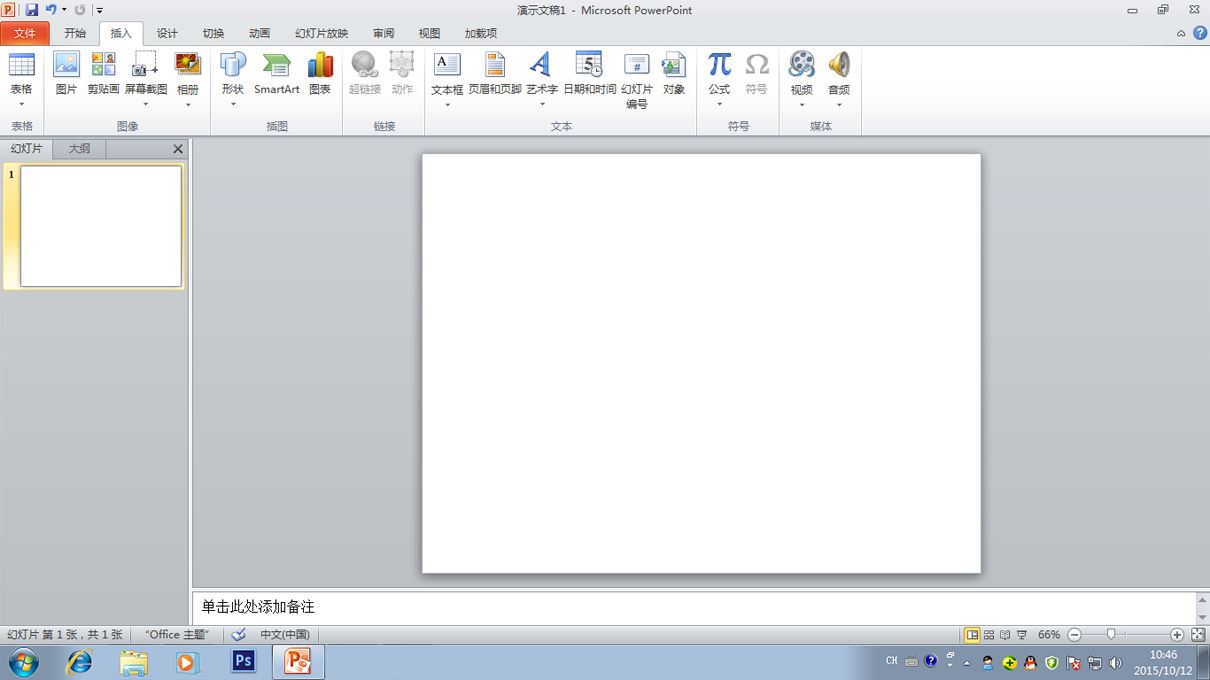Switch to the 切换 Transitions tab
The height and width of the screenshot is (680, 1210).
(x=213, y=33)
